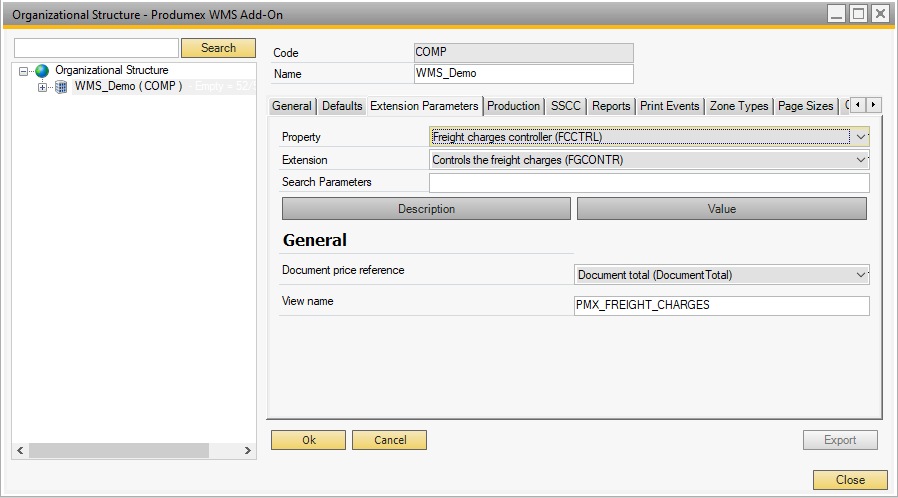Focus the Search Parameters input box
This screenshot has height=498, width=898.
(x=648, y=182)
